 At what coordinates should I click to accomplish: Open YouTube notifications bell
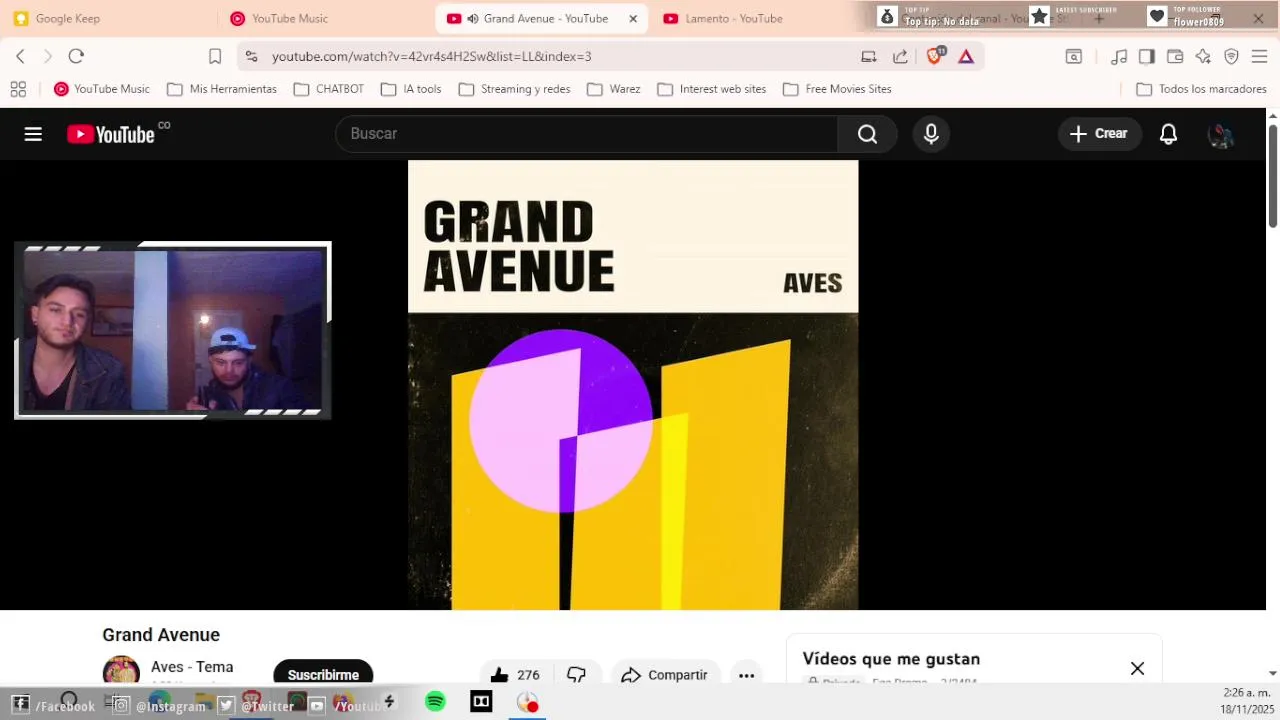point(1168,134)
